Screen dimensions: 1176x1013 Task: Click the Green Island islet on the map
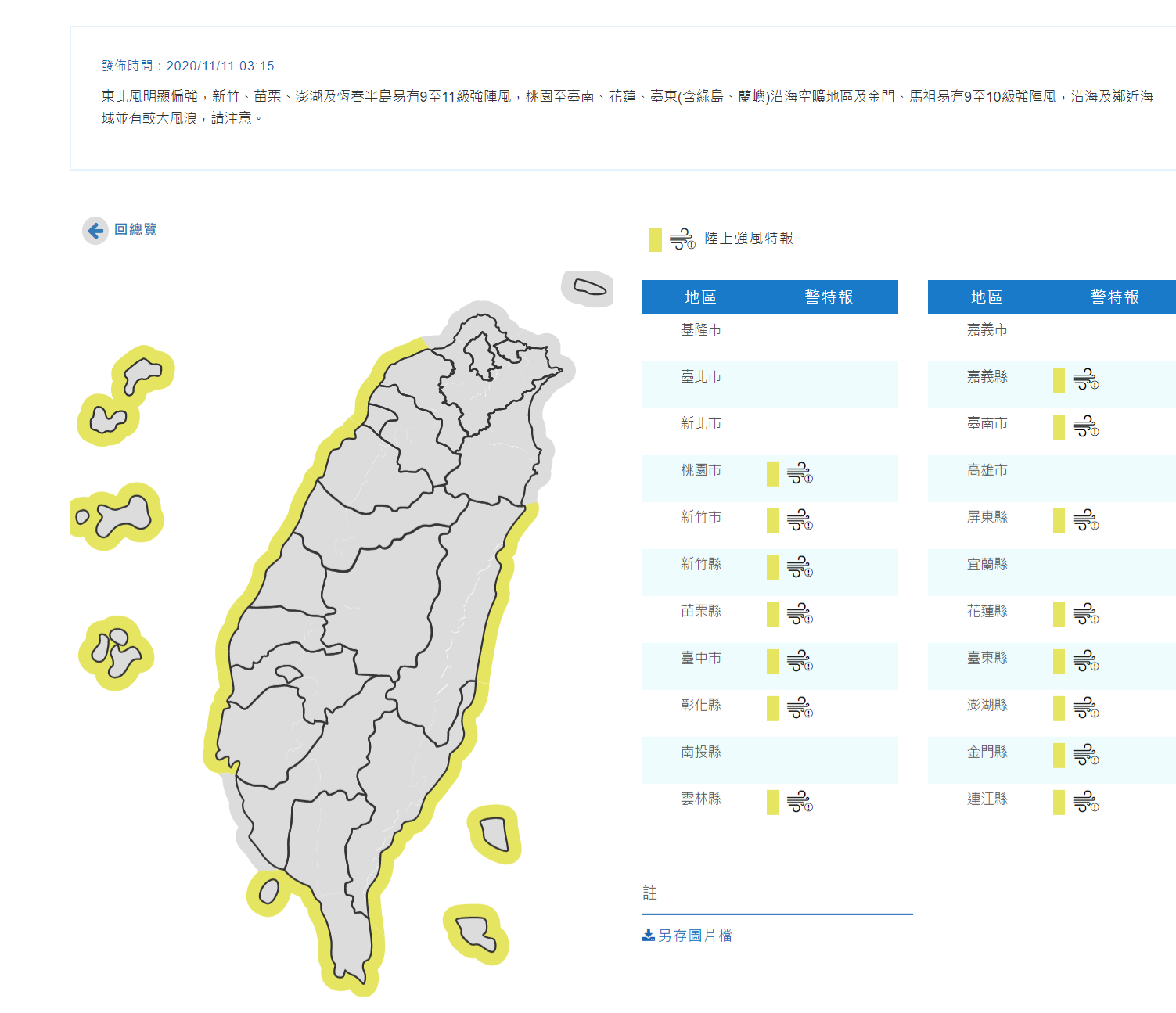(x=494, y=834)
